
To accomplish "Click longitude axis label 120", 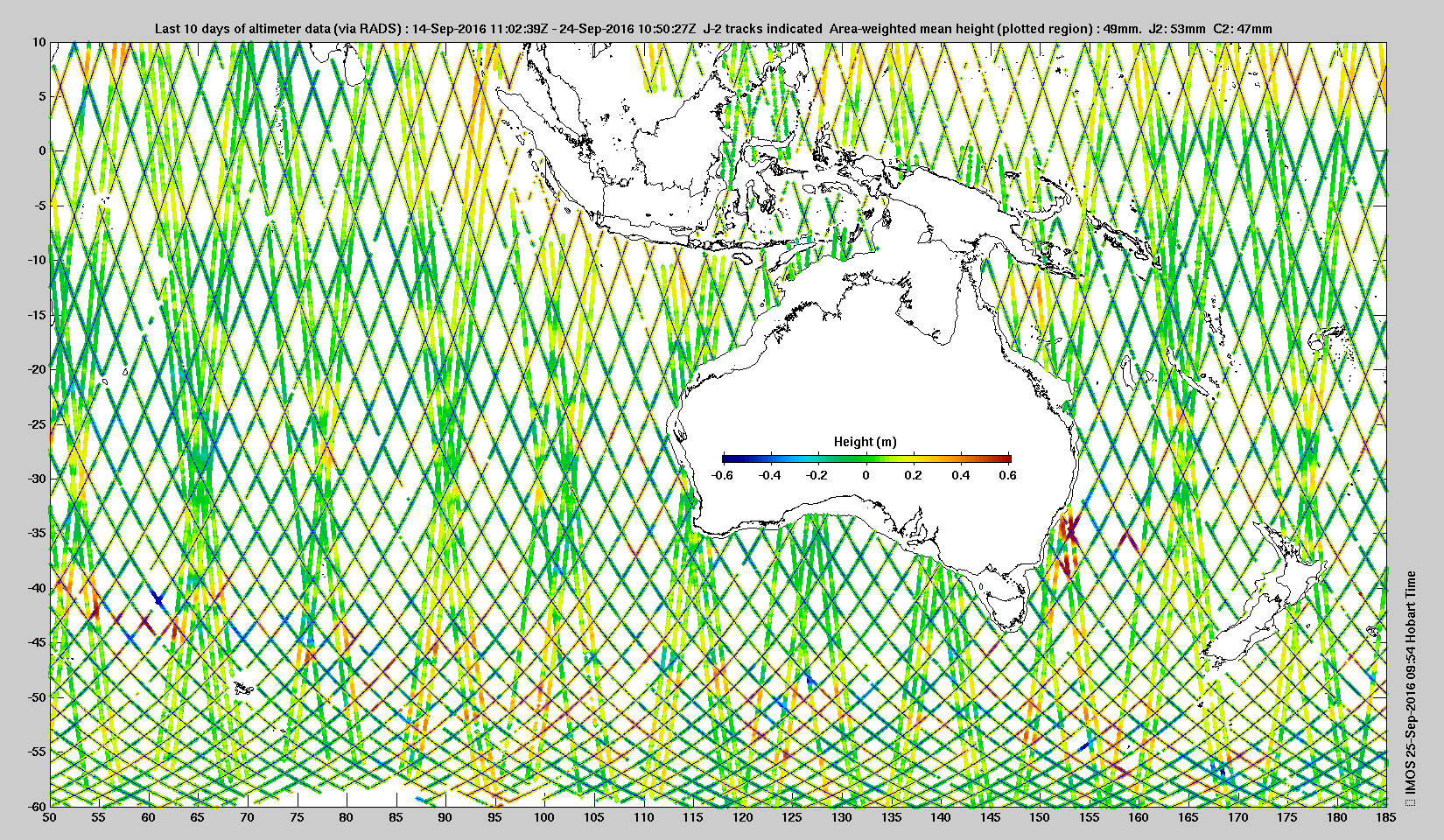I will coord(743,818).
